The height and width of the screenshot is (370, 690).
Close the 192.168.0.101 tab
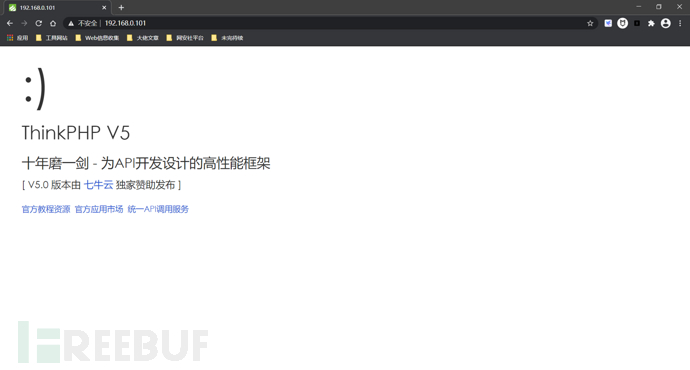104,7
